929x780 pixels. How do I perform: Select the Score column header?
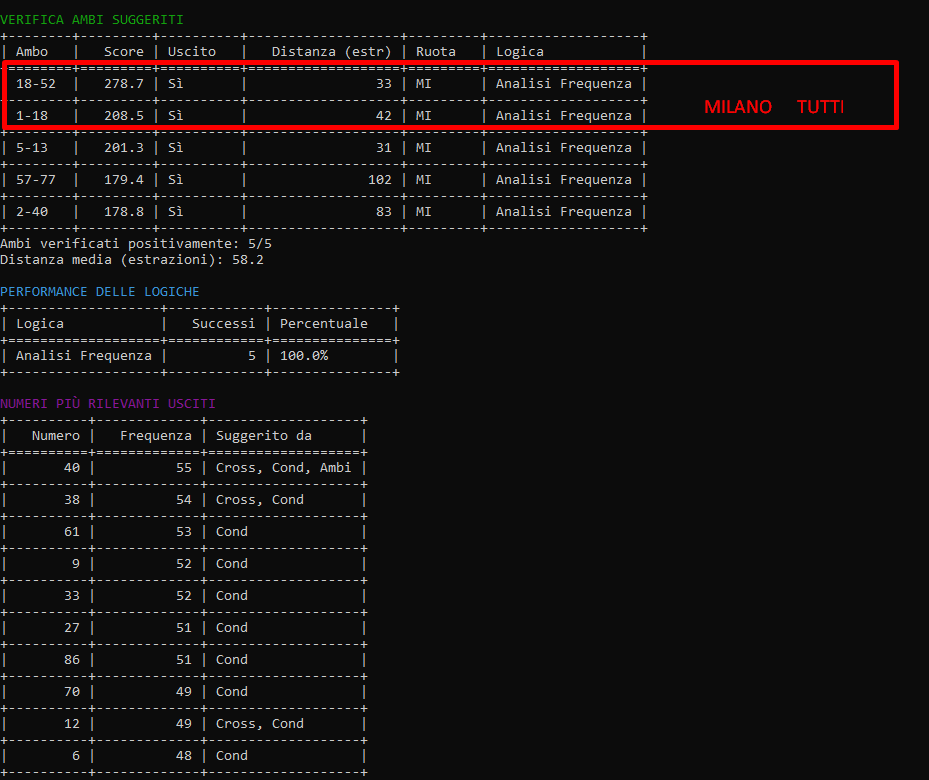tap(124, 52)
